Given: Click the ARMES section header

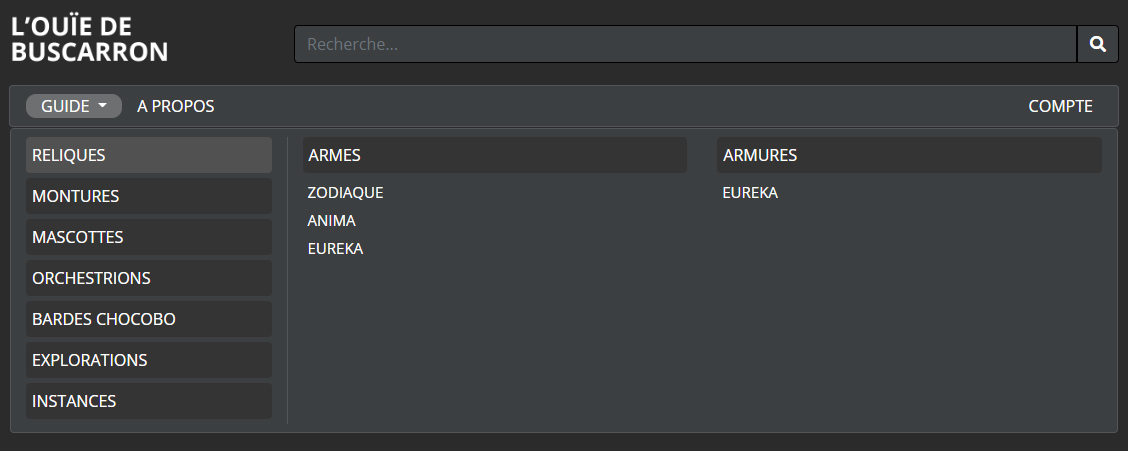Looking at the screenshot, I should tap(494, 155).
